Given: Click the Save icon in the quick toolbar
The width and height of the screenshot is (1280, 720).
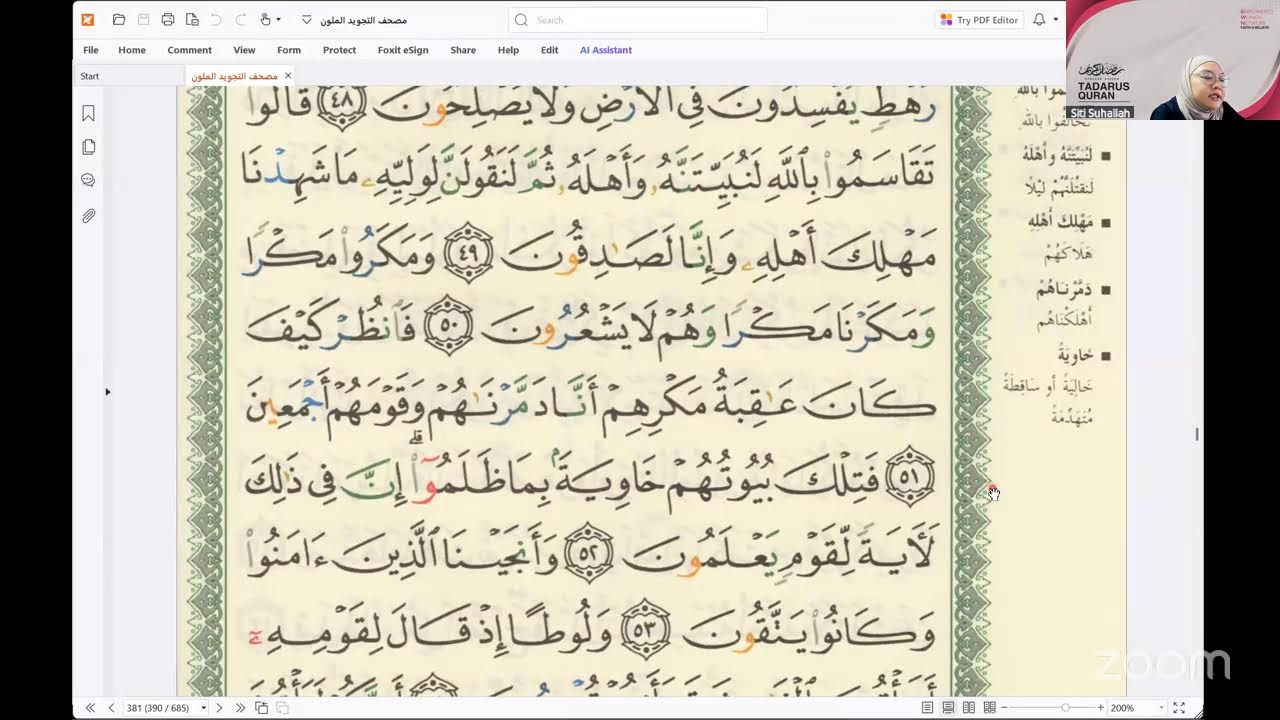Looking at the screenshot, I should coord(143,19).
